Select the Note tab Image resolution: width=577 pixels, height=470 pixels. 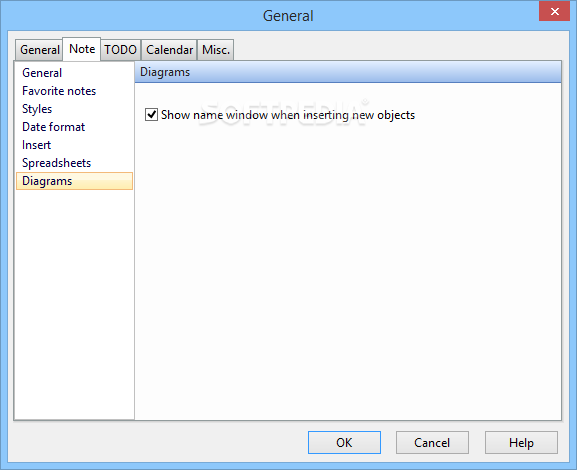tap(82, 49)
